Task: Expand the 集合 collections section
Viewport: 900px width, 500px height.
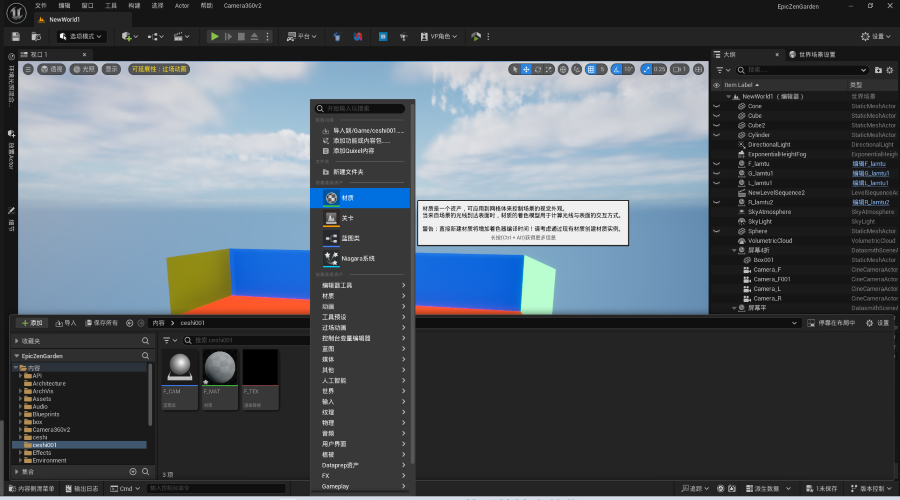Action: click(x=17, y=472)
